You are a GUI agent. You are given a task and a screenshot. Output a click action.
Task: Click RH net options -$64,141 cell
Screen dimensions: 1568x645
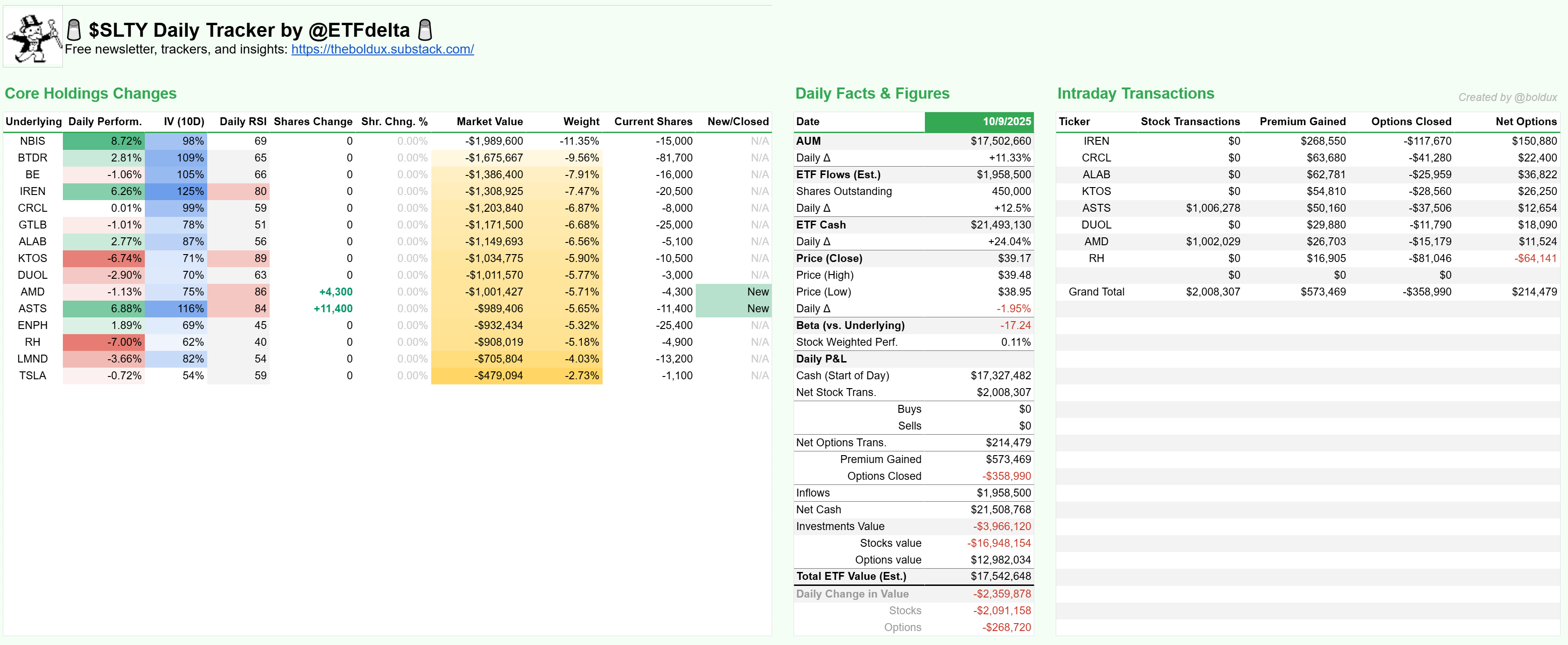[x=1535, y=259]
